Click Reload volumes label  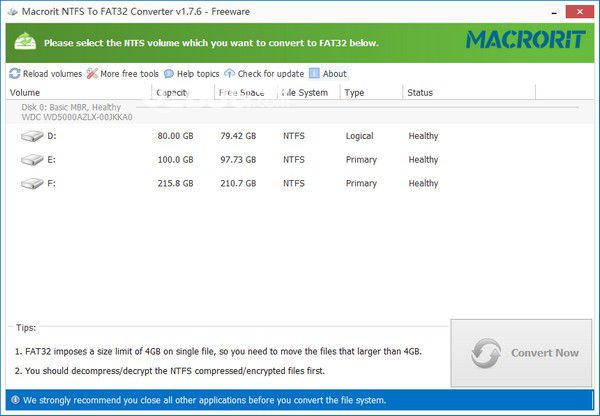pyautogui.click(x=52, y=74)
